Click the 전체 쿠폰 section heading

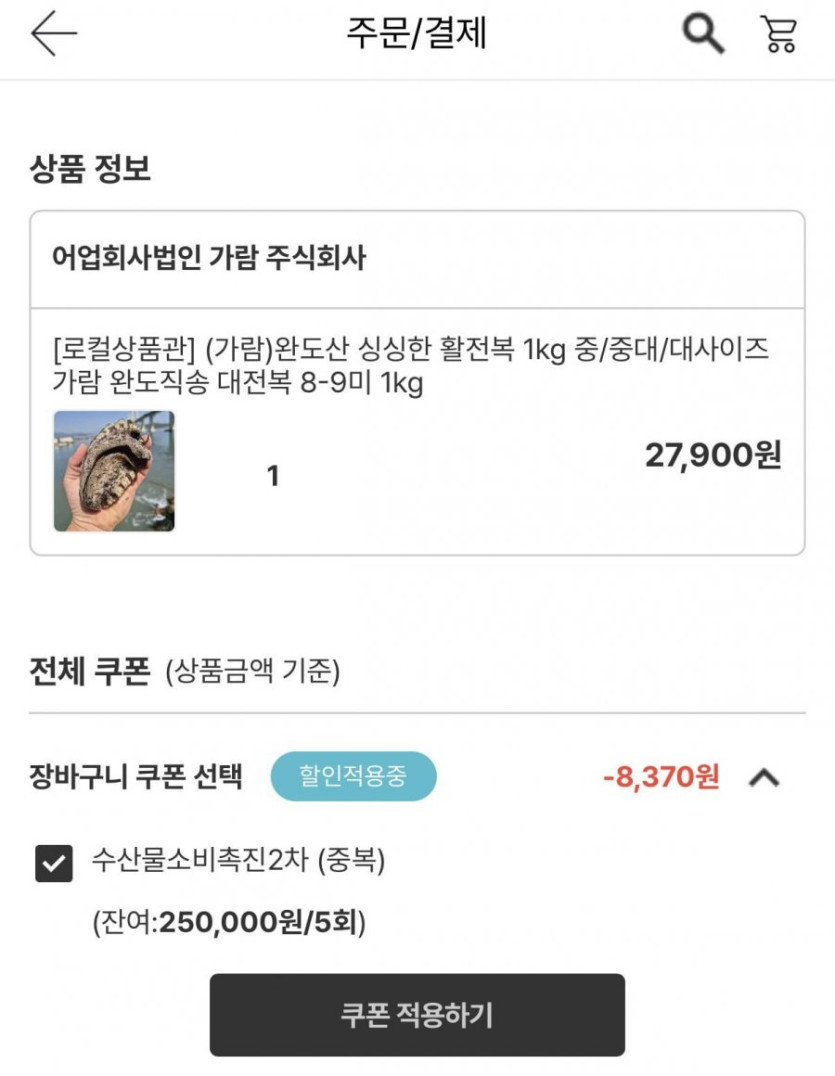90,670
